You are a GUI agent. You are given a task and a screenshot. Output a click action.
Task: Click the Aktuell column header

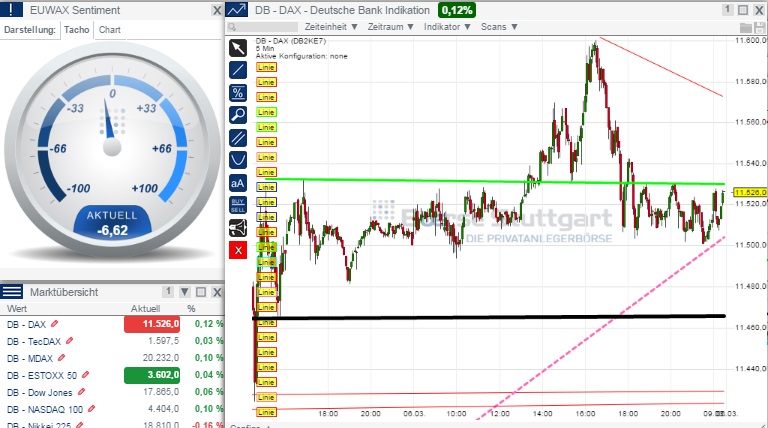[145, 309]
